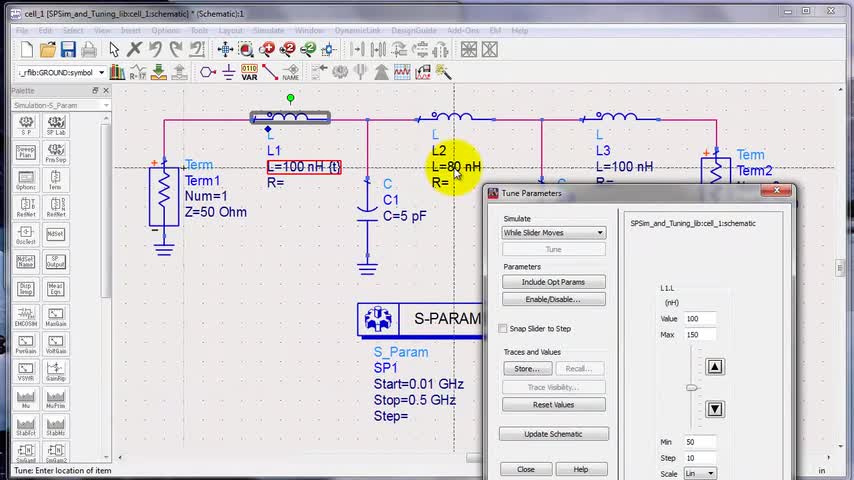This screenshot has width=854, height=480.
Task: Undock the Palette panel
Action: point(95,90)
